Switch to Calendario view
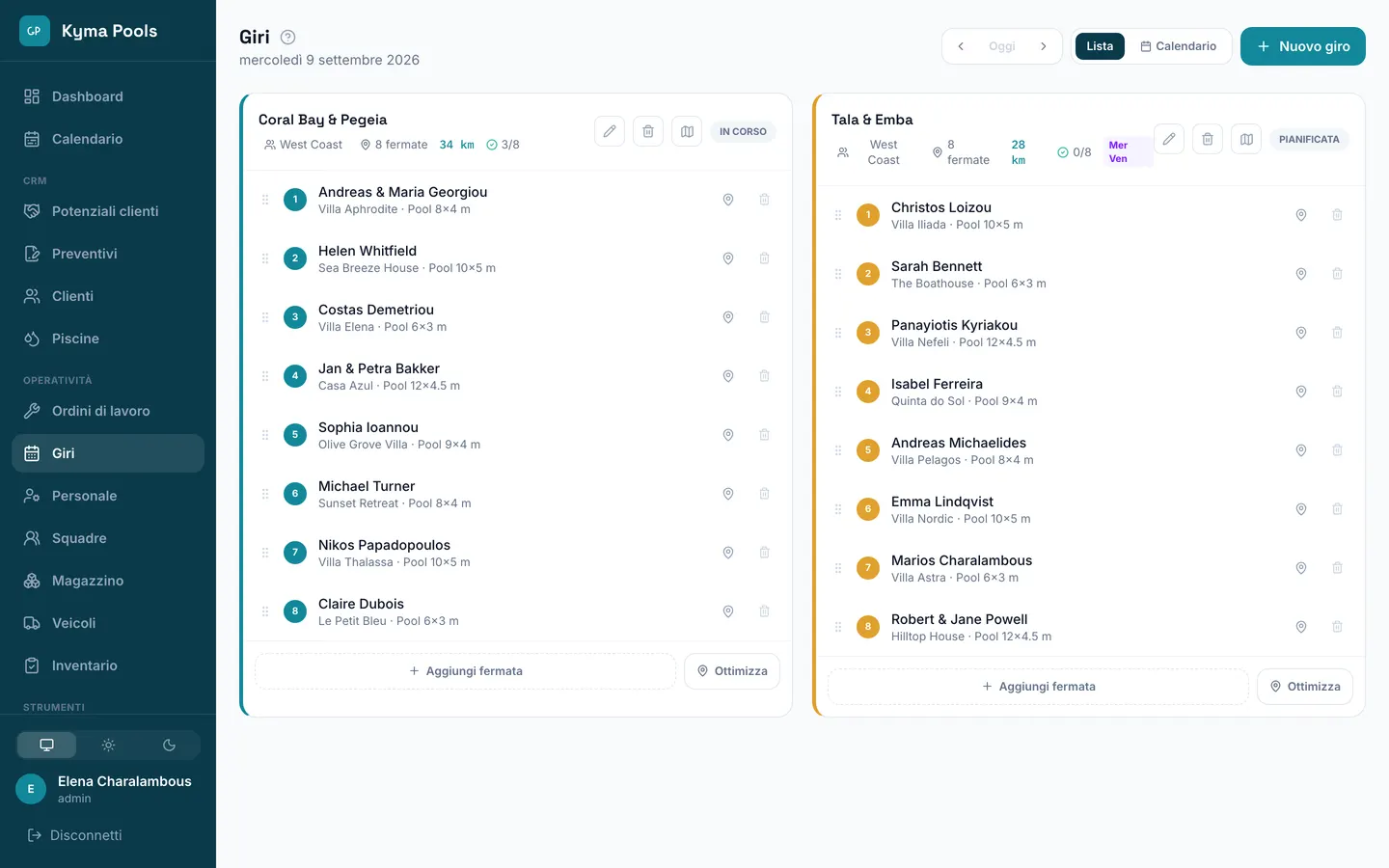The width and height of the screenshot is (1389, 868). pyautogui.click(x=1178, y=46)
